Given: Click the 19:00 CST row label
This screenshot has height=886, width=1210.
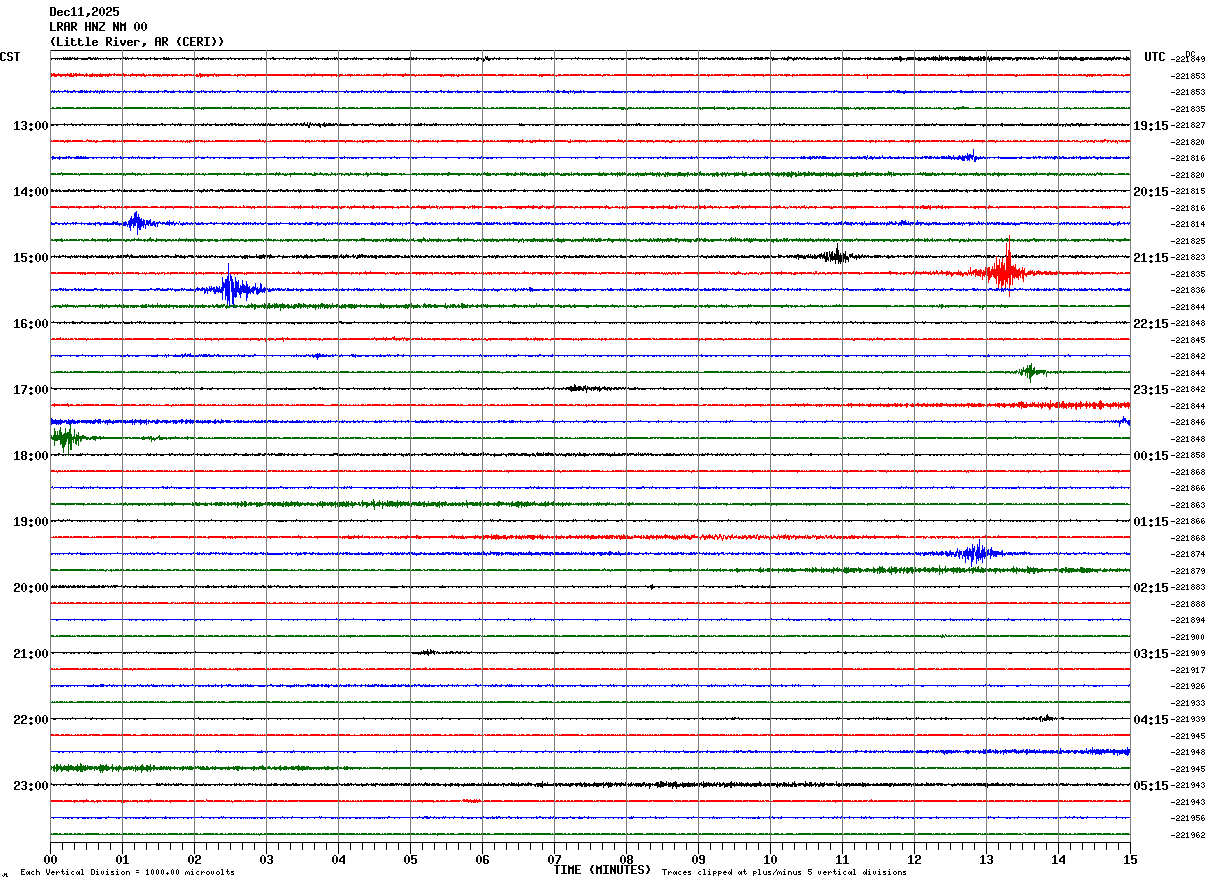Looking at the screenshot, I should (x=30, y=522).
